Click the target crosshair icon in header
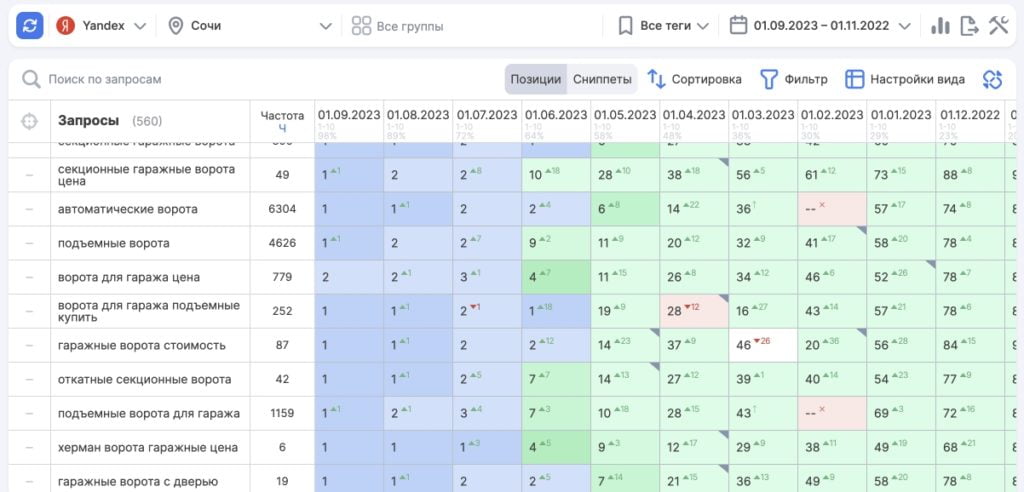1024x492 pixels. (x=29, y=121)
